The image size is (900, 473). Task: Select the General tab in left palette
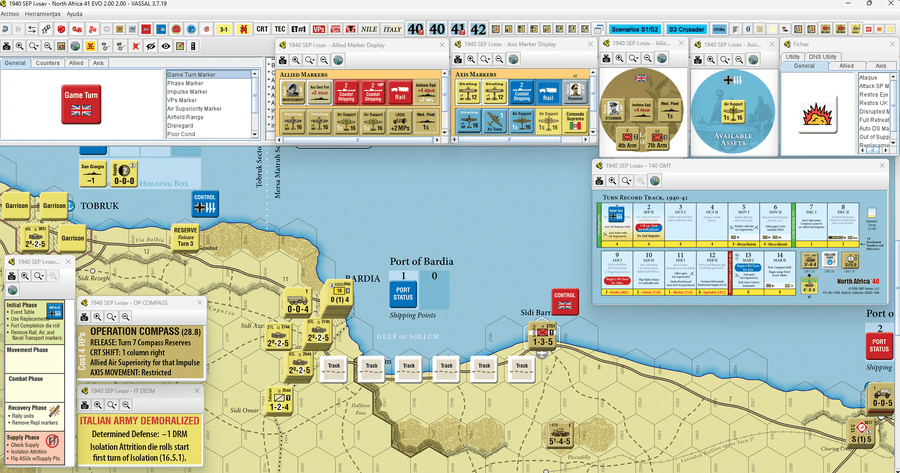[x=15, y=63]
